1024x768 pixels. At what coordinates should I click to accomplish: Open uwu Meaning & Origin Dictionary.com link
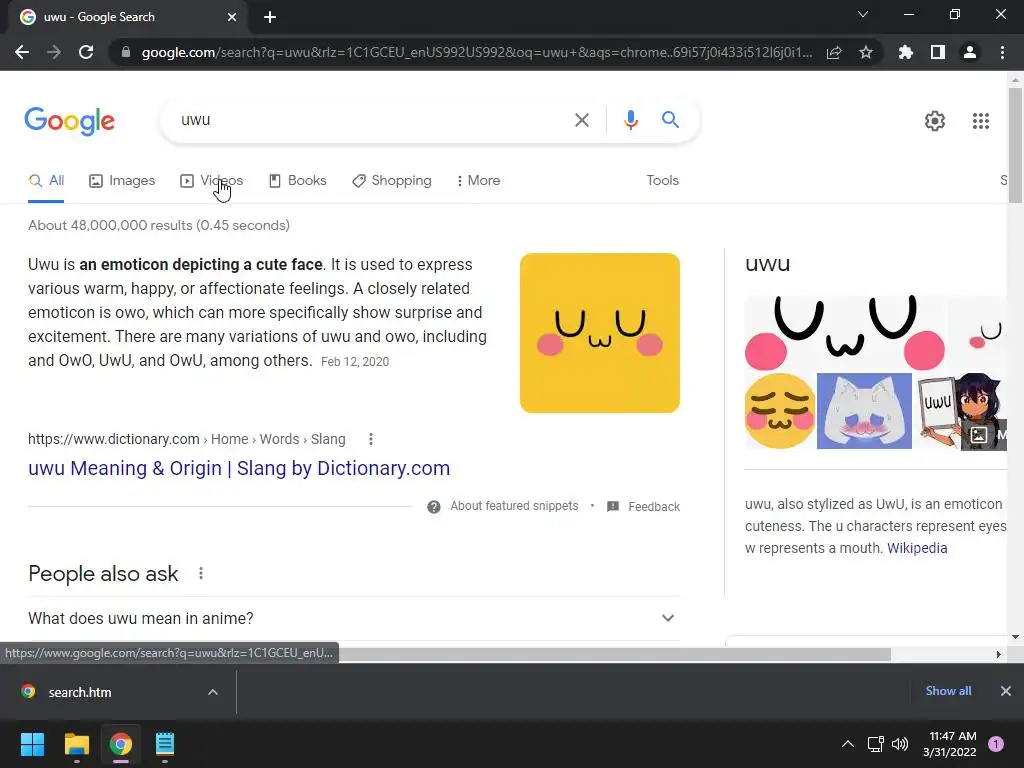coord(239,468)
